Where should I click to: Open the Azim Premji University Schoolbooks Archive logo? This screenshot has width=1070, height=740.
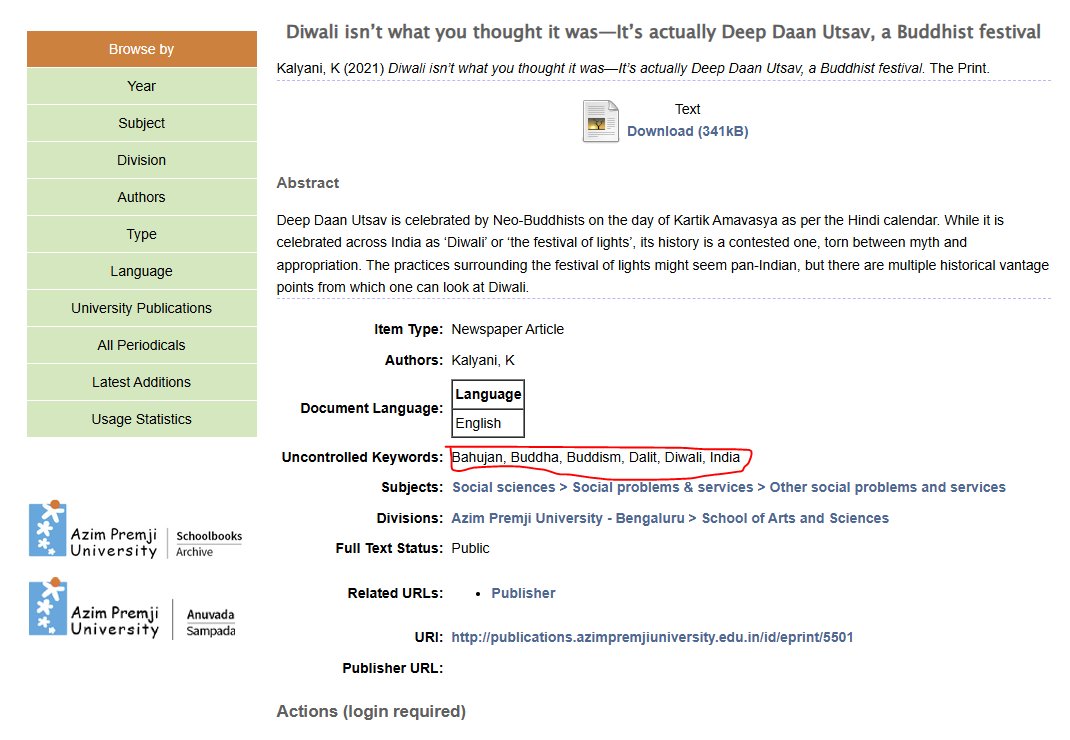pyautogui.click(x=136, y=529)
